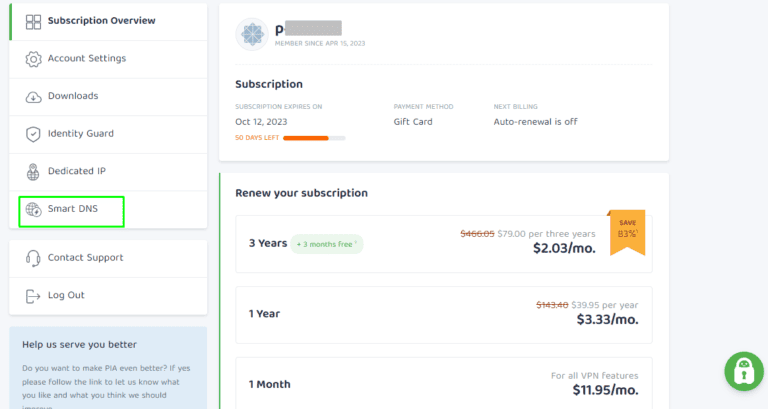Click the Log Out arrow icon
Image resolution: width=768 pixels, height=409 pixels.
(33, 295)
